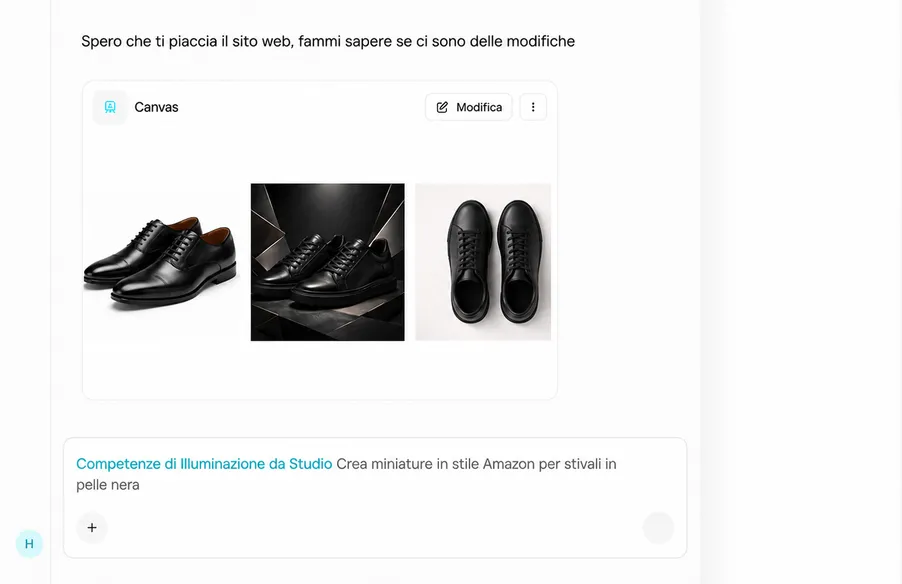This screenshot has width=902, height=584.
Task: Click the 'pelle nera' text line
Action: point(108,484)
